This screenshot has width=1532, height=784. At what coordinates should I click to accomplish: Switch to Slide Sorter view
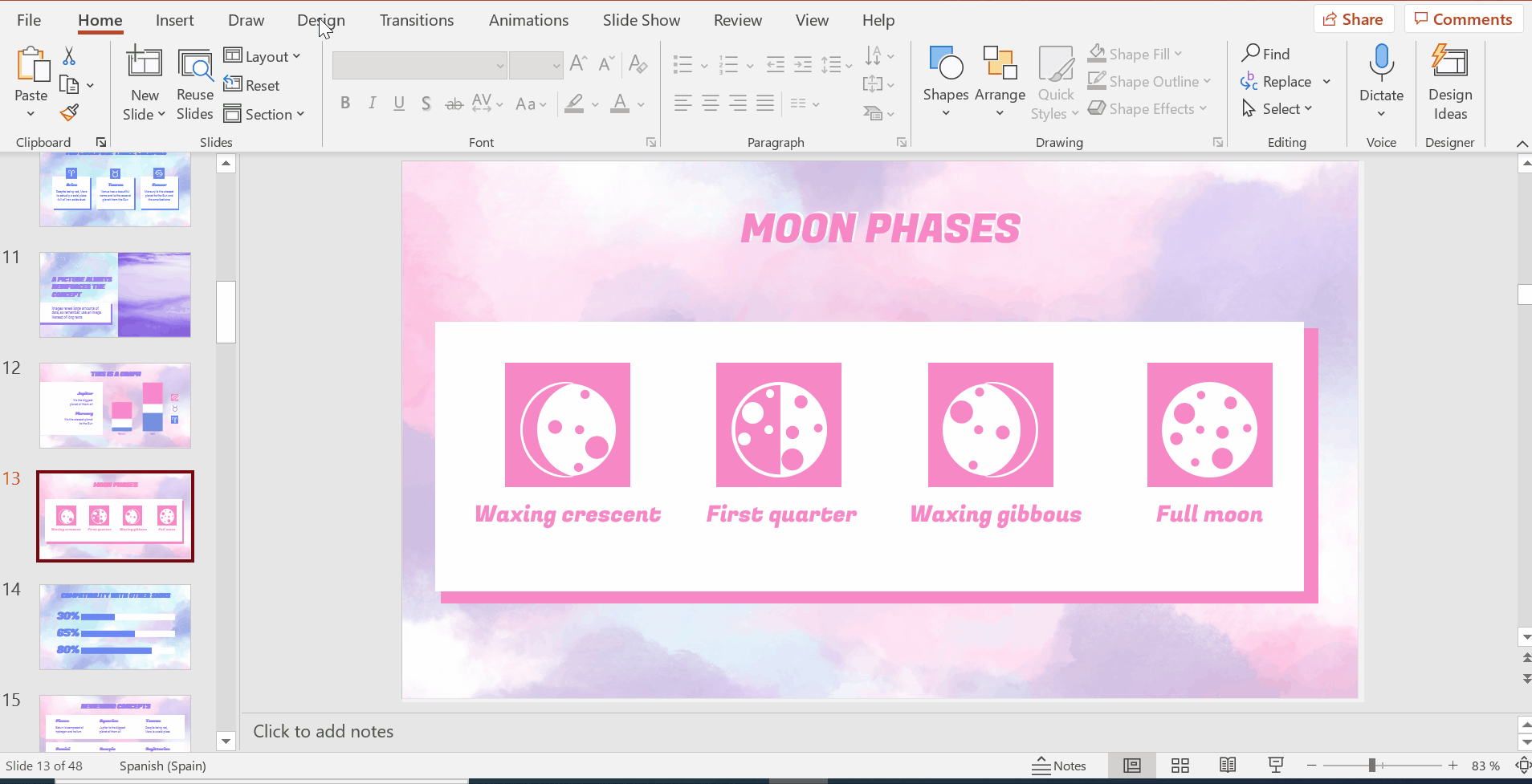click(x=1180, y=766)
